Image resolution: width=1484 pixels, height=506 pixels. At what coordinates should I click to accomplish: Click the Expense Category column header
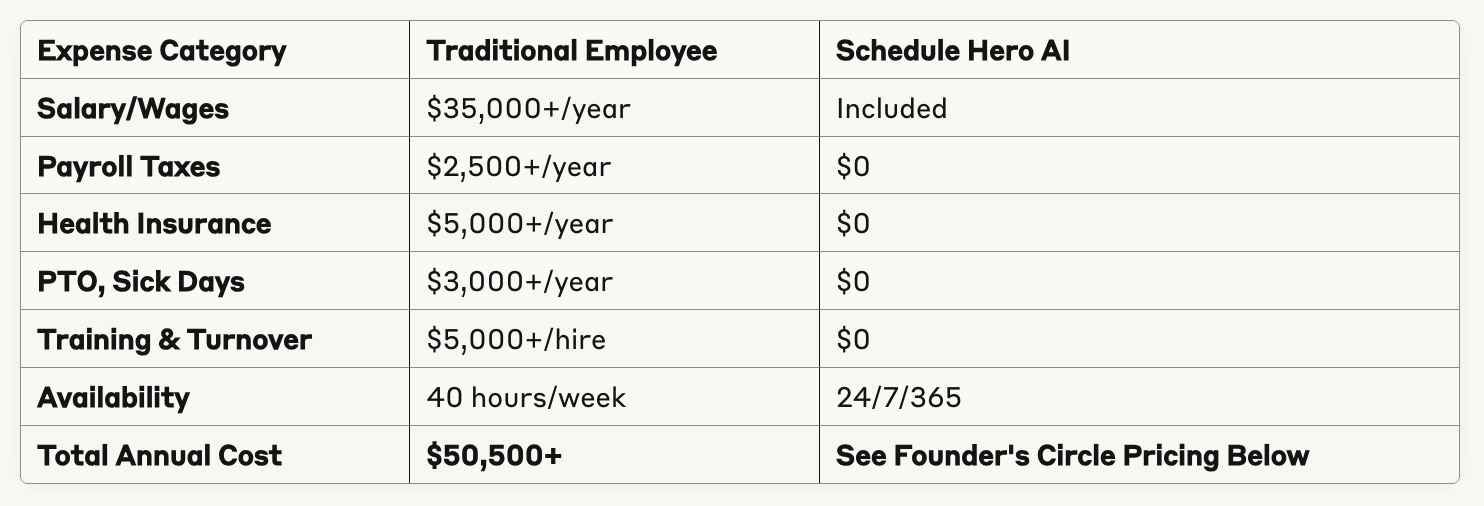point(161,51)
